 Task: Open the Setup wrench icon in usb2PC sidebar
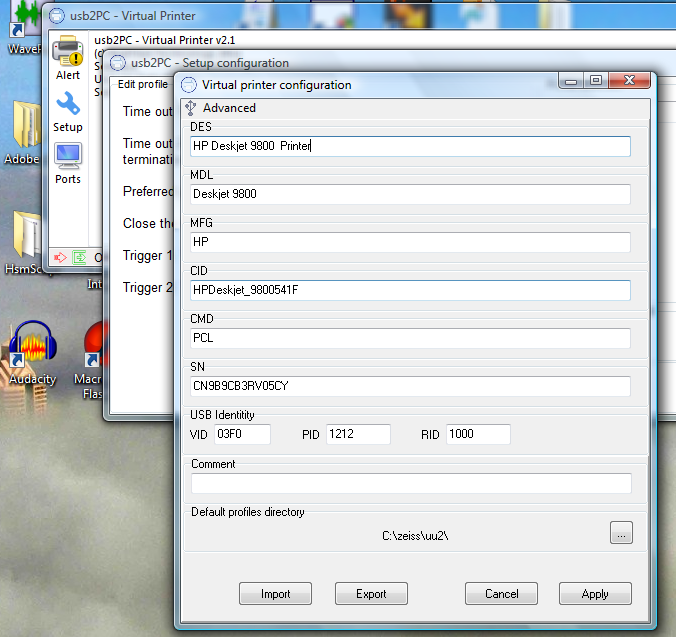[68, 103]
